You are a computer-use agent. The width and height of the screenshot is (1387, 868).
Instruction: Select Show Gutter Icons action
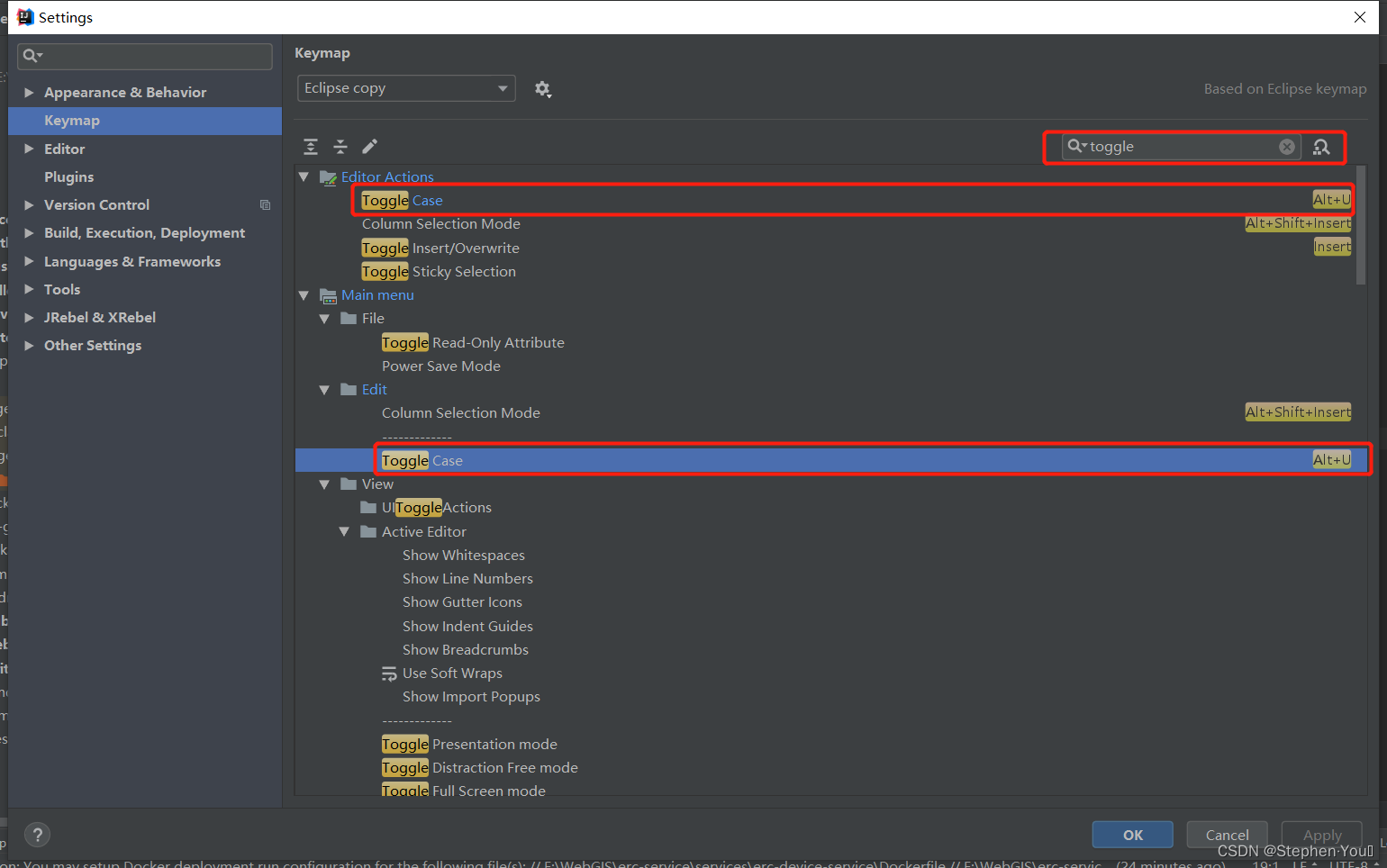click(462, 602)
